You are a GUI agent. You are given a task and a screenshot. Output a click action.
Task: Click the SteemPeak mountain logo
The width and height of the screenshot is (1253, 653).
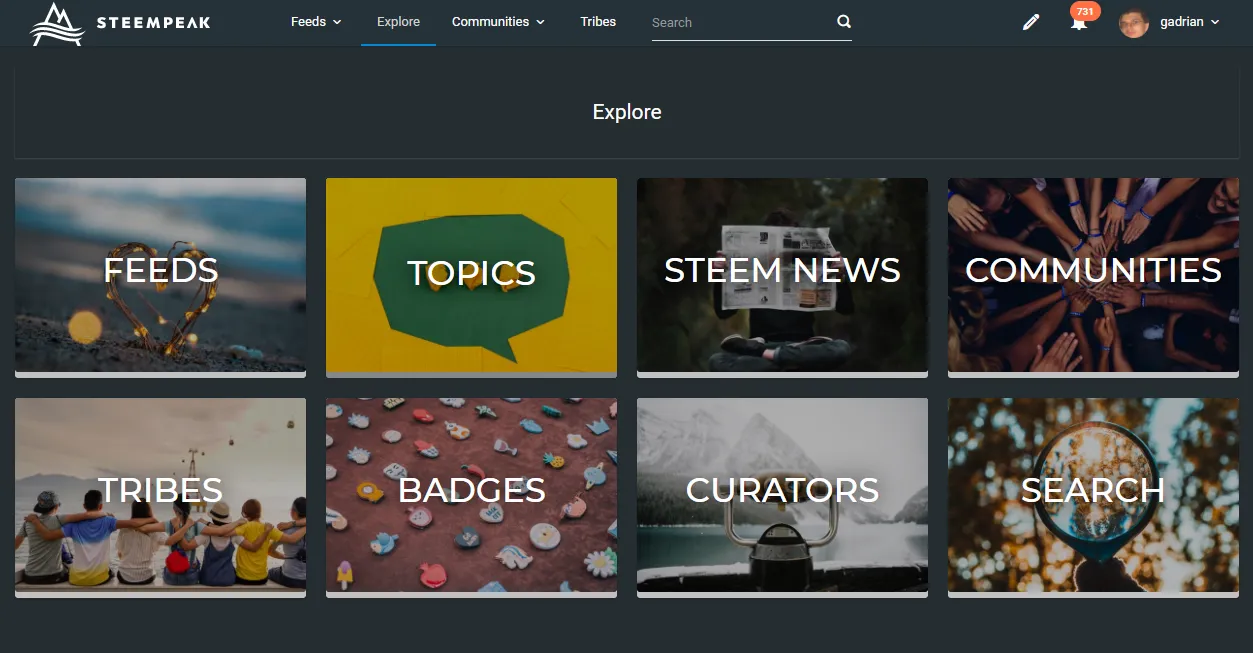tap(56, 23)
